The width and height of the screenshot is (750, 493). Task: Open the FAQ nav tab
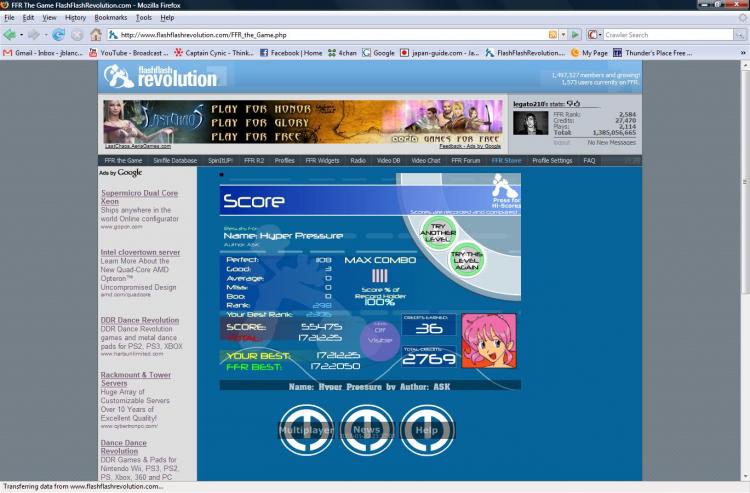point(589,161)
